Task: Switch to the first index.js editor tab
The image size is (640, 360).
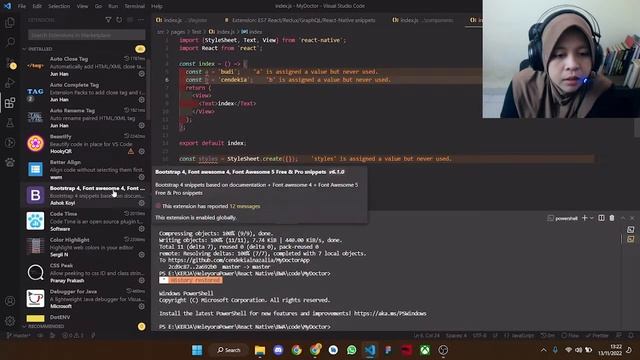Action: coord(182,20)
